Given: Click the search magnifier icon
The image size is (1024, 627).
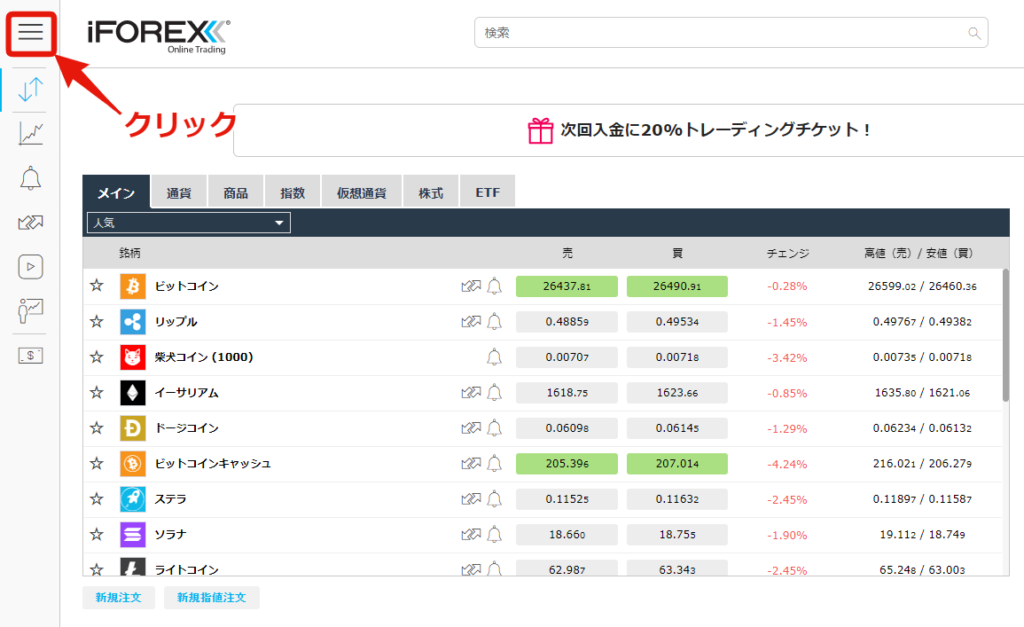Looking at the screenshot, I should pyautogui.click(x=974, y=33).
